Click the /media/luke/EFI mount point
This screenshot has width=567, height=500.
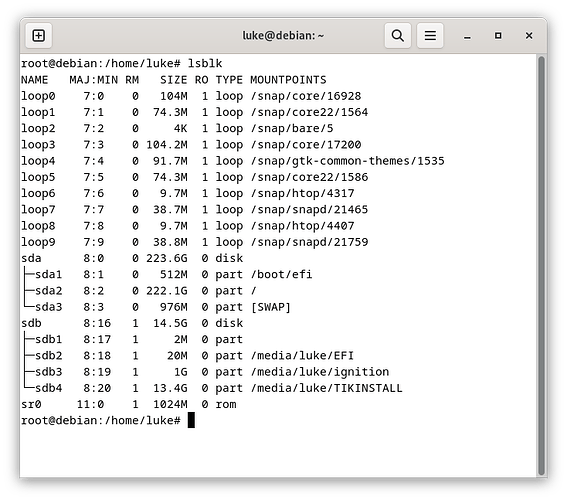coord(302,356)
